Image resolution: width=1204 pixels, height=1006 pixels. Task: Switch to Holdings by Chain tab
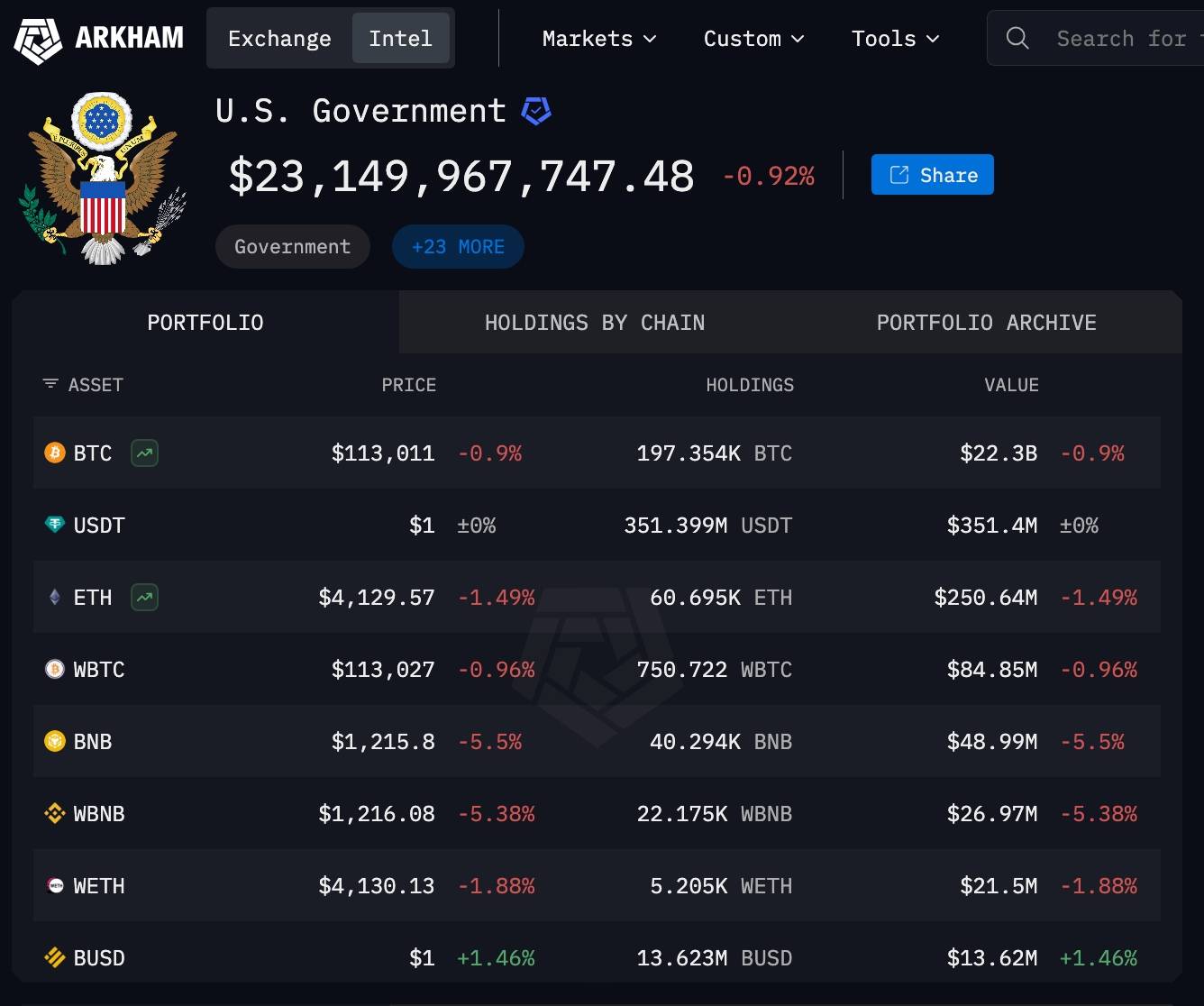(x=595, y=323)
